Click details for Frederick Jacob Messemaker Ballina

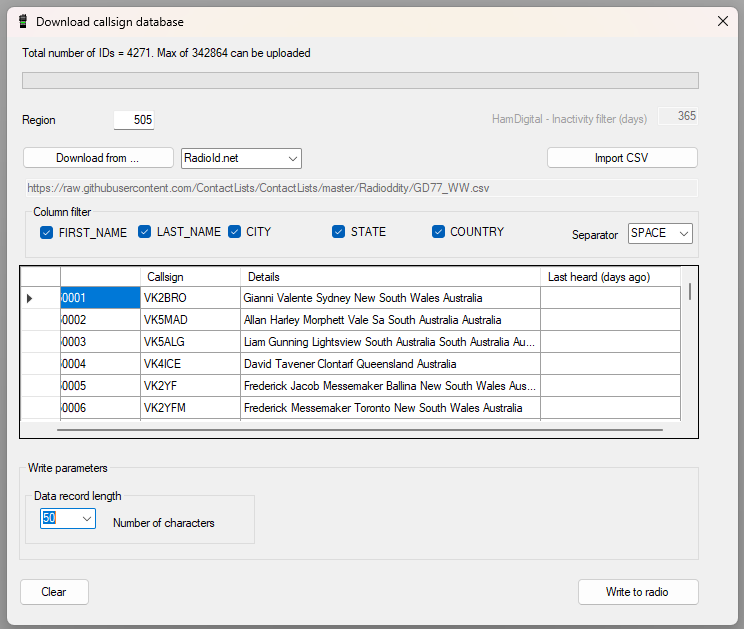390,386
